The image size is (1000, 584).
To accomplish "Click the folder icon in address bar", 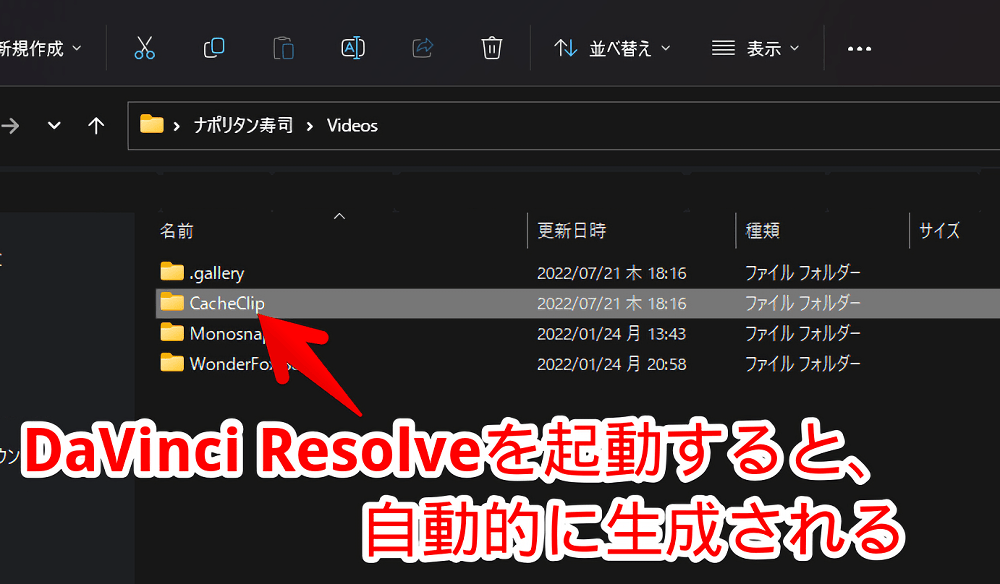I will click(152, 124).
